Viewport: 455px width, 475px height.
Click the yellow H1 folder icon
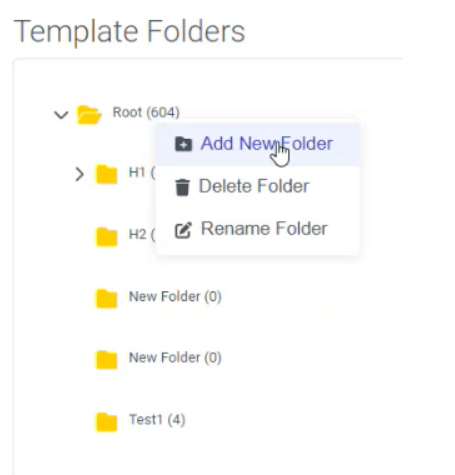click(107, 174)
